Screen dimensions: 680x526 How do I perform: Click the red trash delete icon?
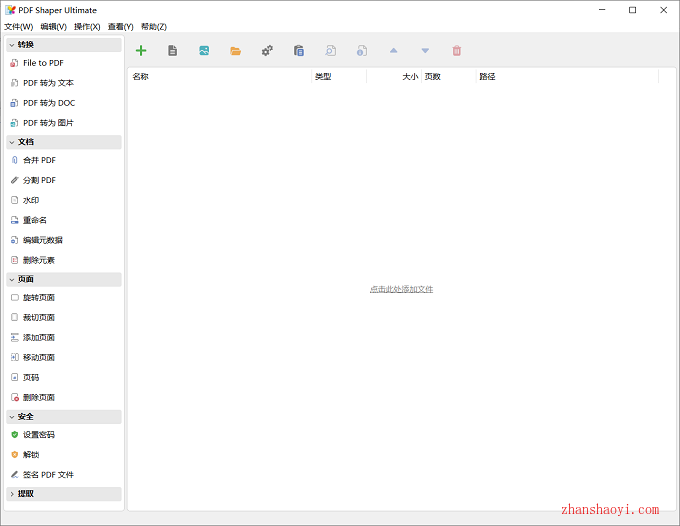pyautogui.click(x=457, y=51)
